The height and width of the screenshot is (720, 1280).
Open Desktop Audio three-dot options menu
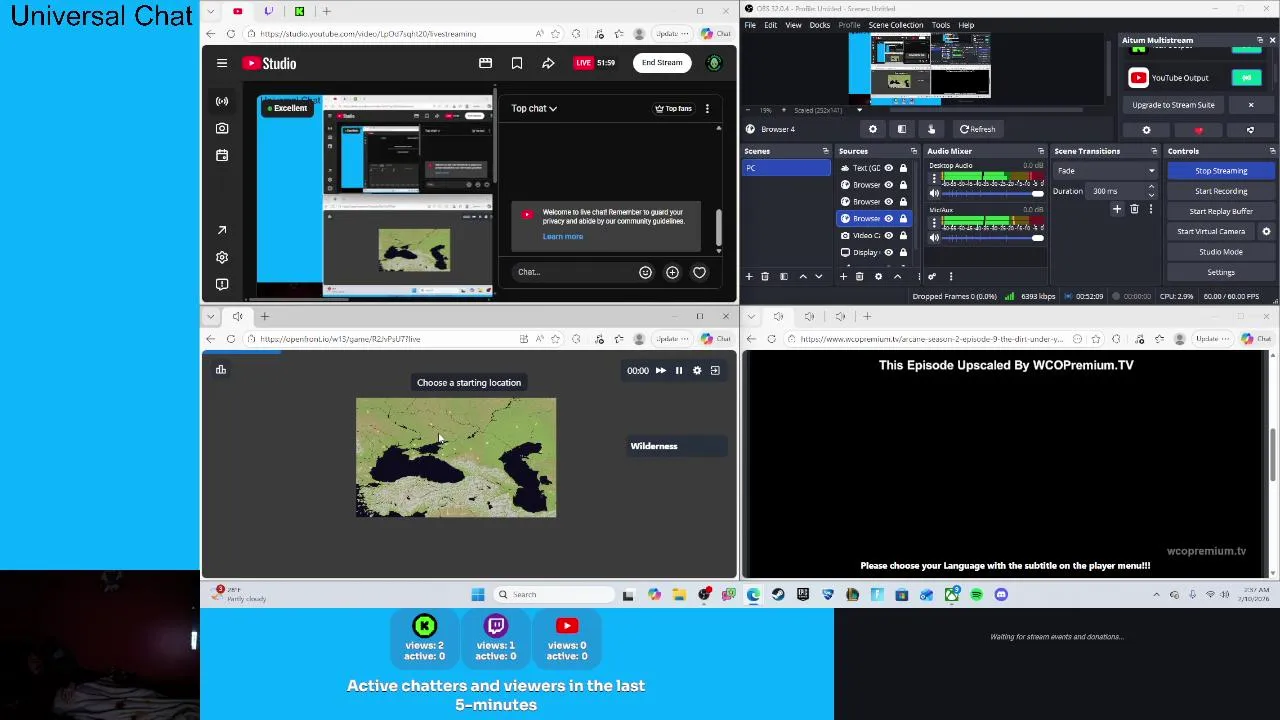click(934, 178)
